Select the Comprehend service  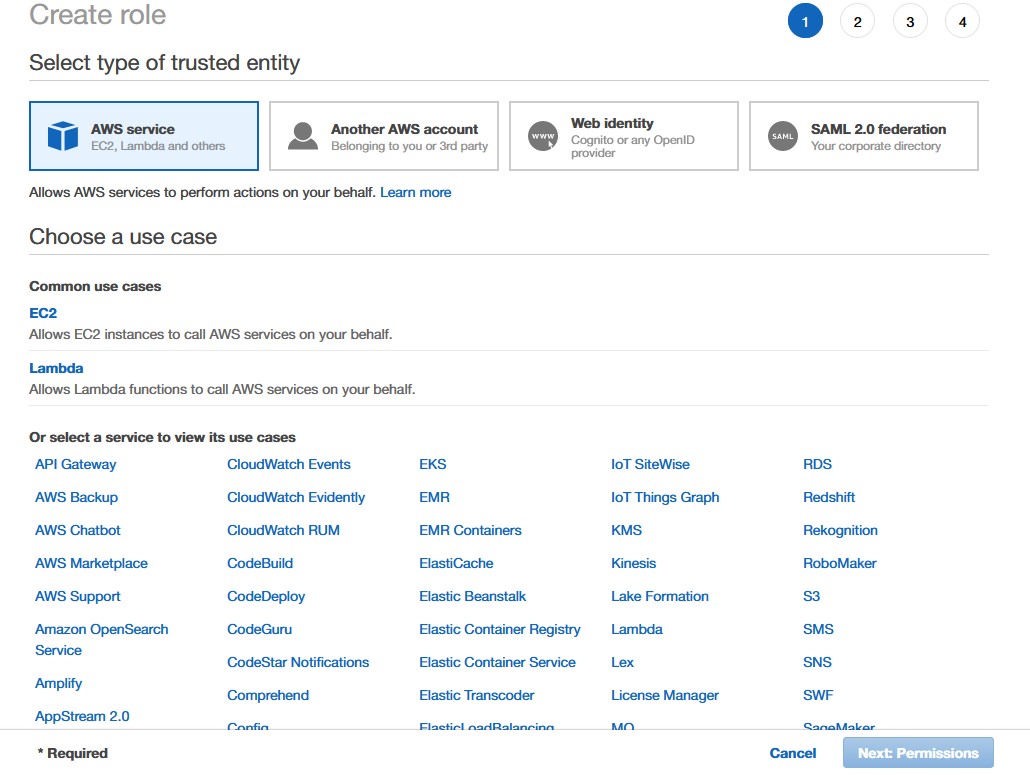click(268, 695)
